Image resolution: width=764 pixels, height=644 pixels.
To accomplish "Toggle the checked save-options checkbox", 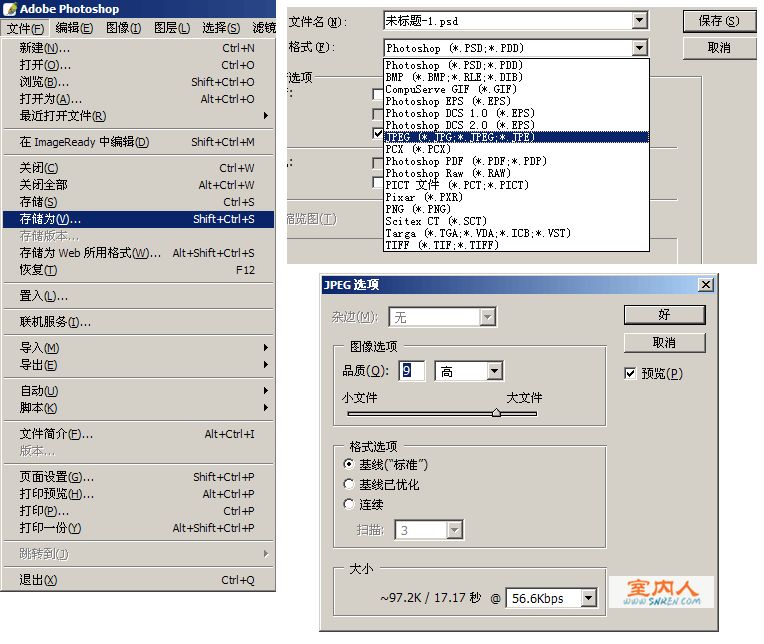I will (x=378, y=133).
